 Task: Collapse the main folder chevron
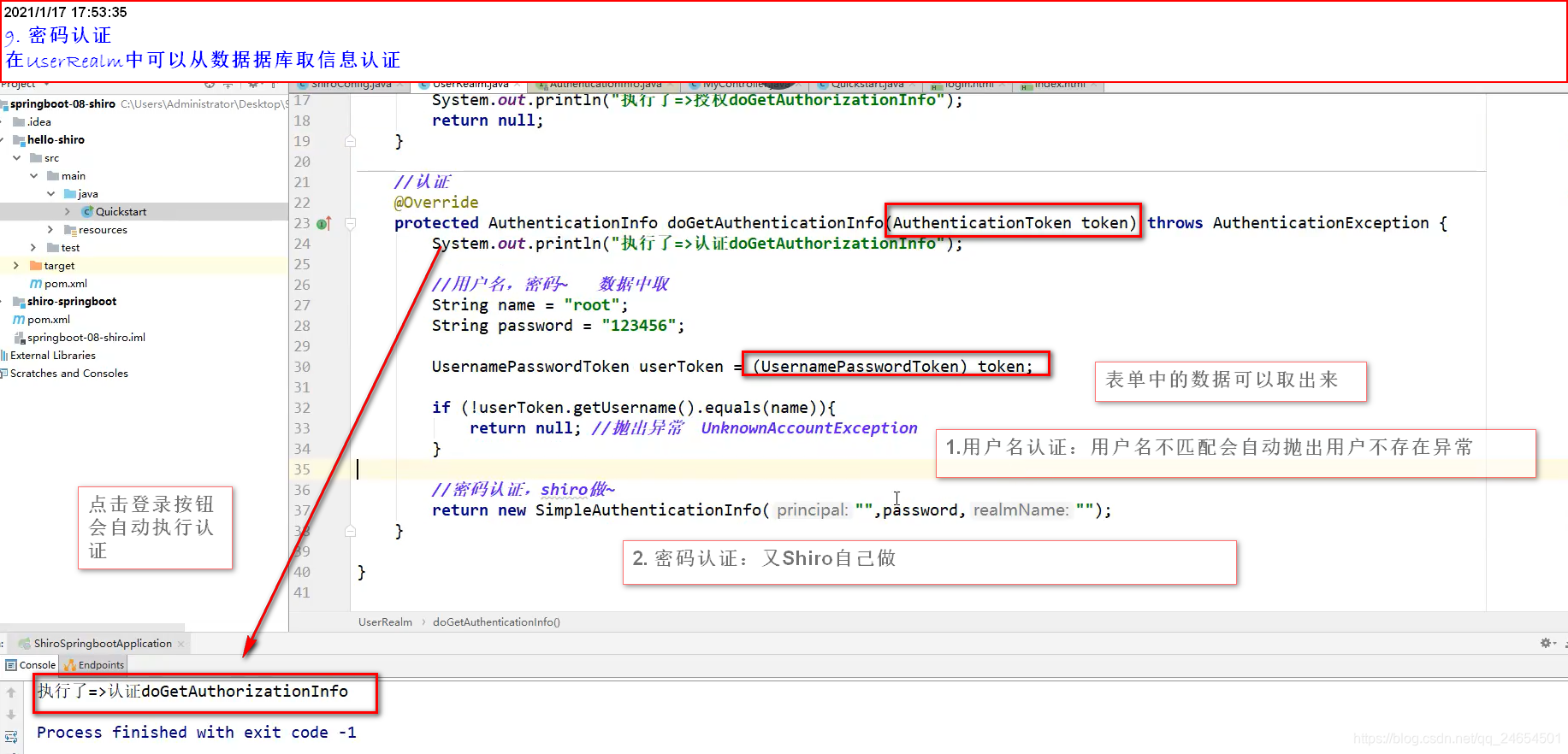(x=34, y=175)
